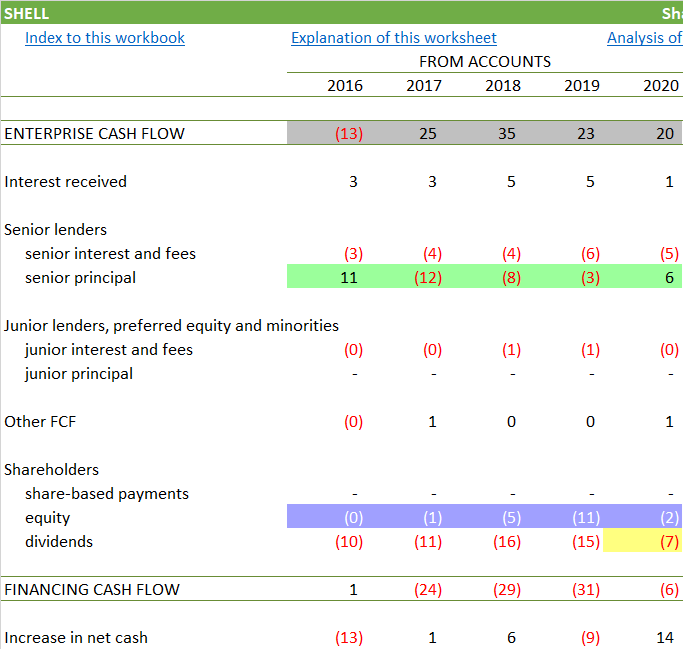Select Financing Cash Flow 2016 value 1
The height and width of the screenshot is (649, 683).
point(353,589)
